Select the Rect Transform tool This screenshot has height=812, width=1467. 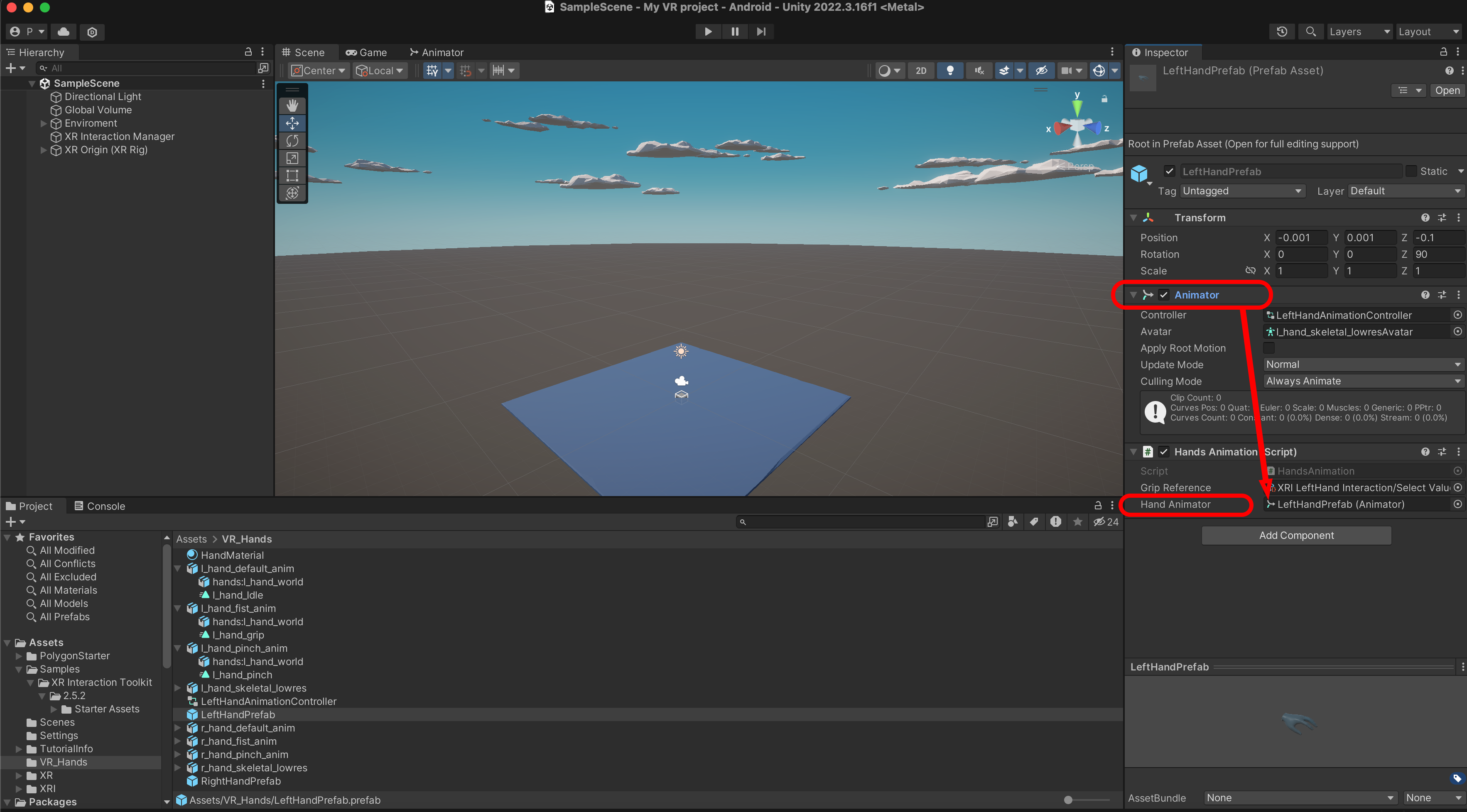click(x=292, y=175)
